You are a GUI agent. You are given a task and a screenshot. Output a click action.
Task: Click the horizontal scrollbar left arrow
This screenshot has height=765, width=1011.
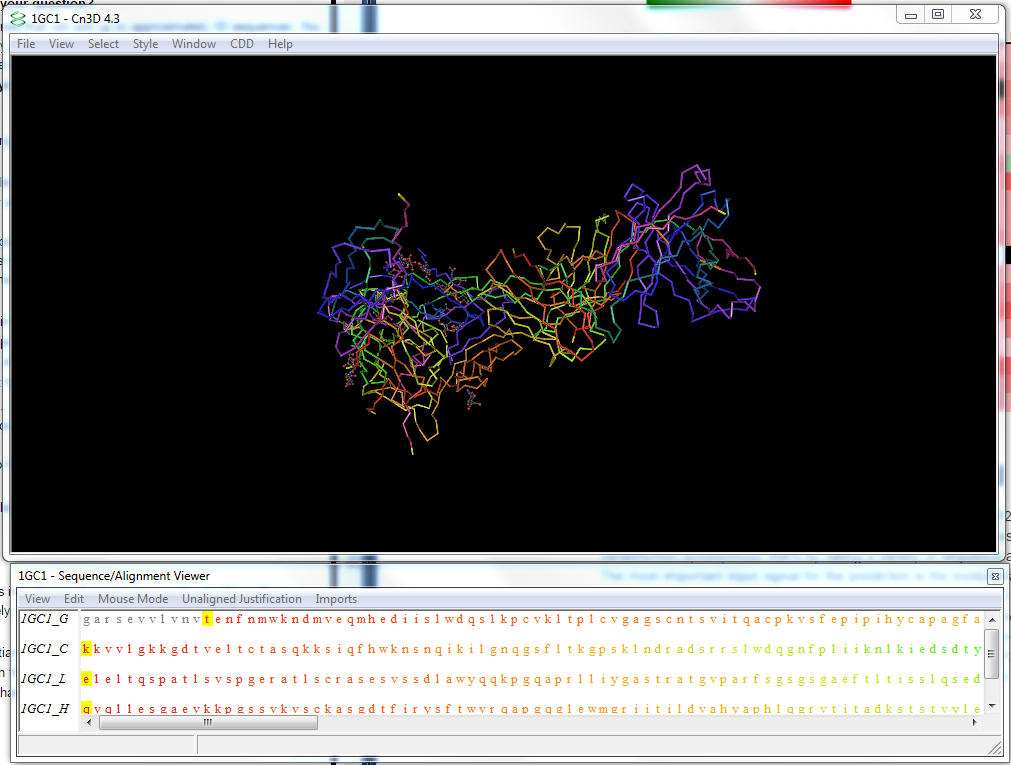click(88, 722)
